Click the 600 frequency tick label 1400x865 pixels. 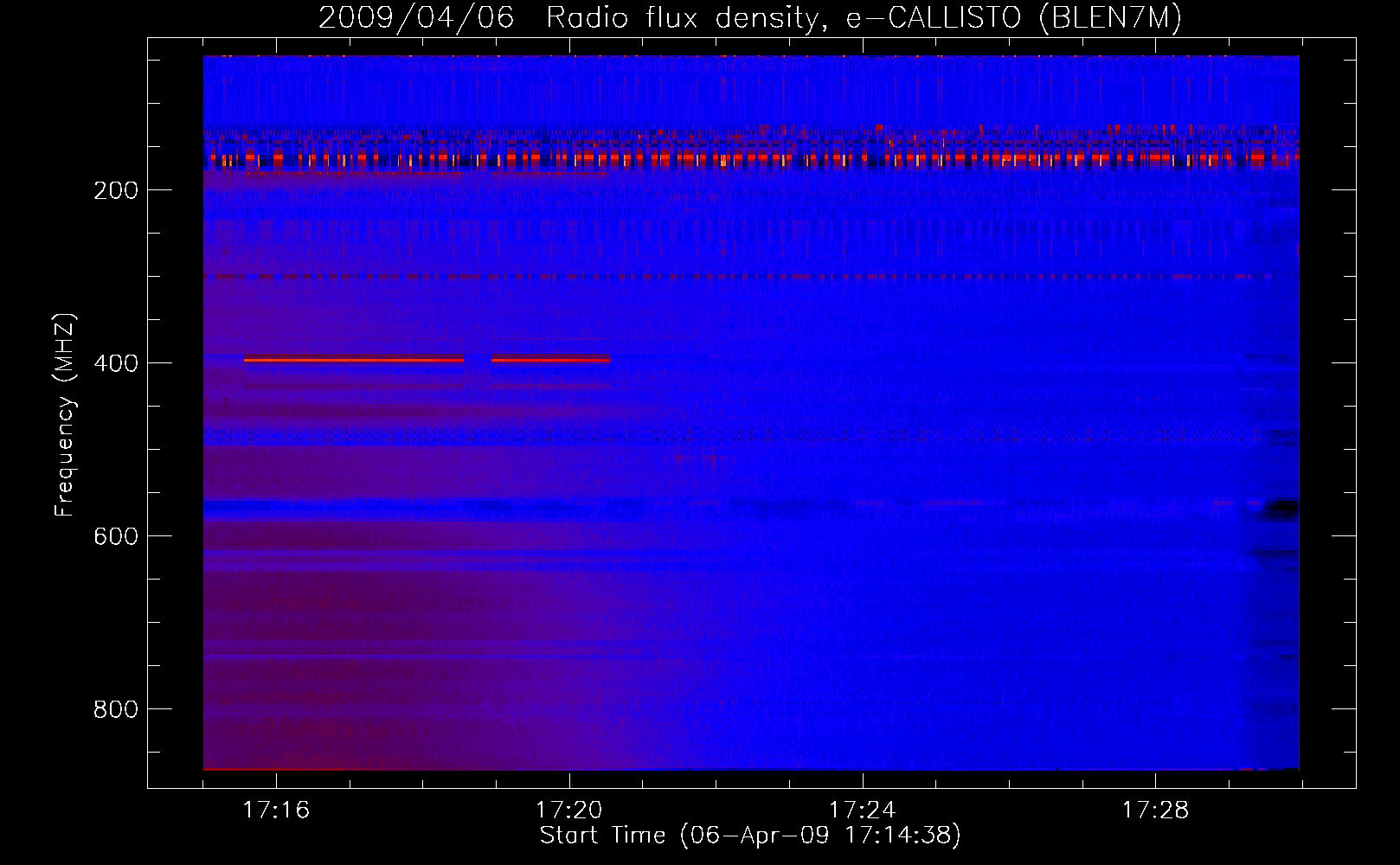(x=116, y=537)
